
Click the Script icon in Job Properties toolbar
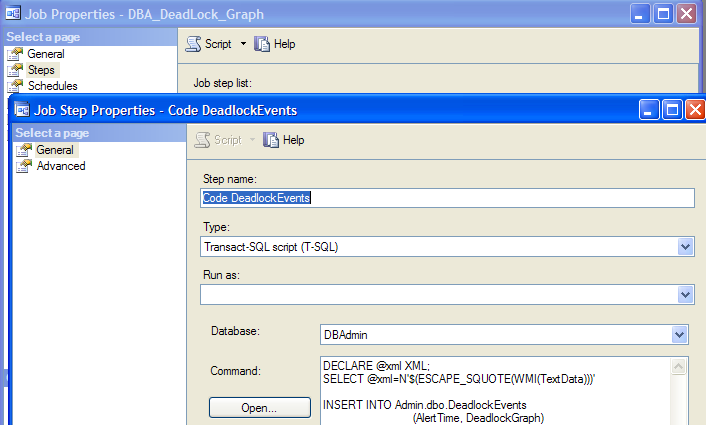tap(194, 44)
